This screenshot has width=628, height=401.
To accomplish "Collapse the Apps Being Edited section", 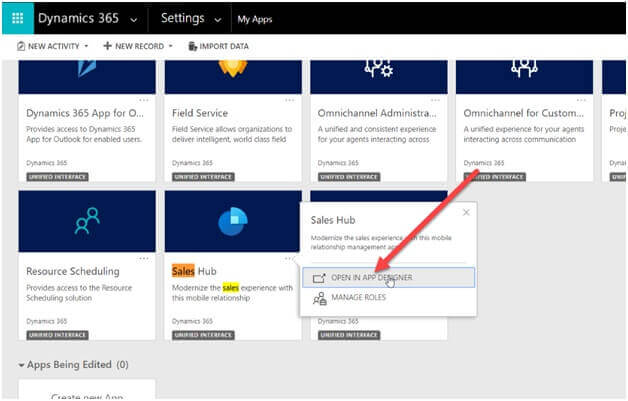I will 21,365.
